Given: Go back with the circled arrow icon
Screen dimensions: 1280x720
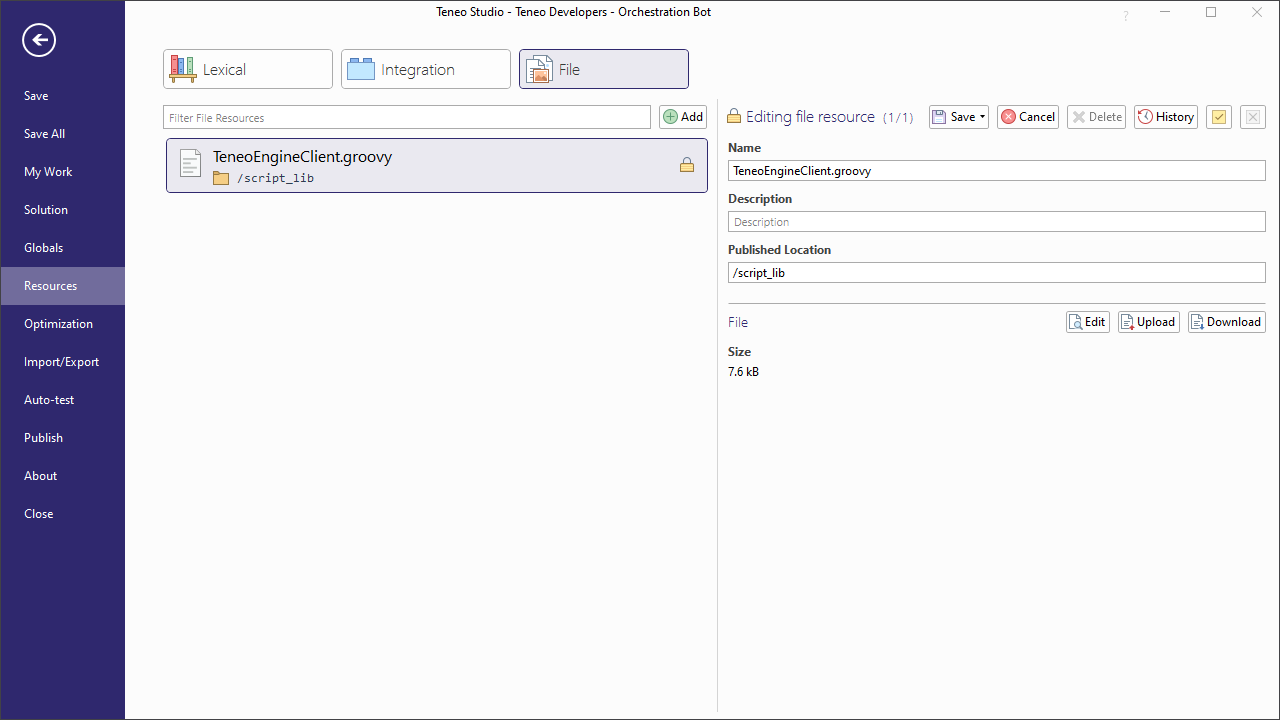Looking at the screenshot, I should tap(39, 40).
